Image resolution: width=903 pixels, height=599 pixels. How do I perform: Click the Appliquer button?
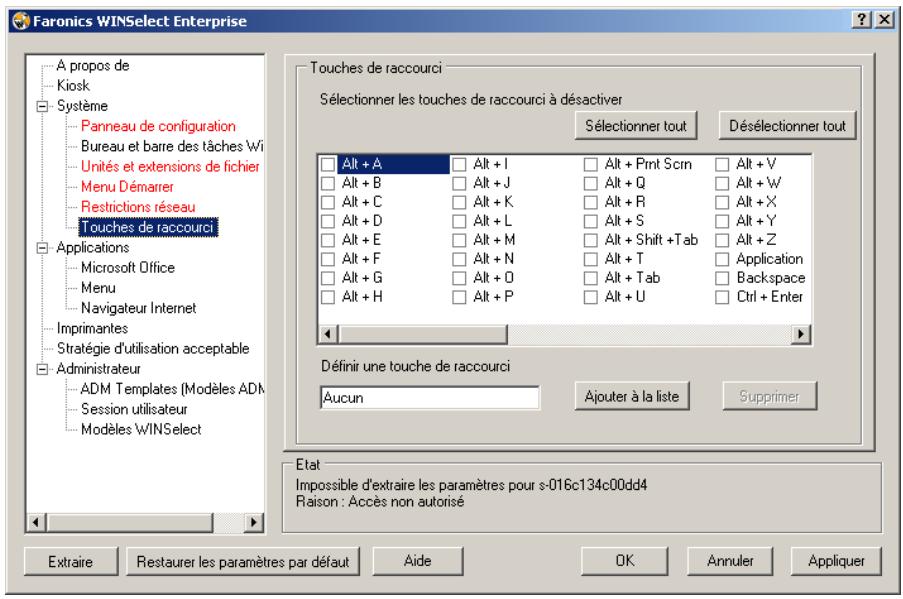click(836, 561)
